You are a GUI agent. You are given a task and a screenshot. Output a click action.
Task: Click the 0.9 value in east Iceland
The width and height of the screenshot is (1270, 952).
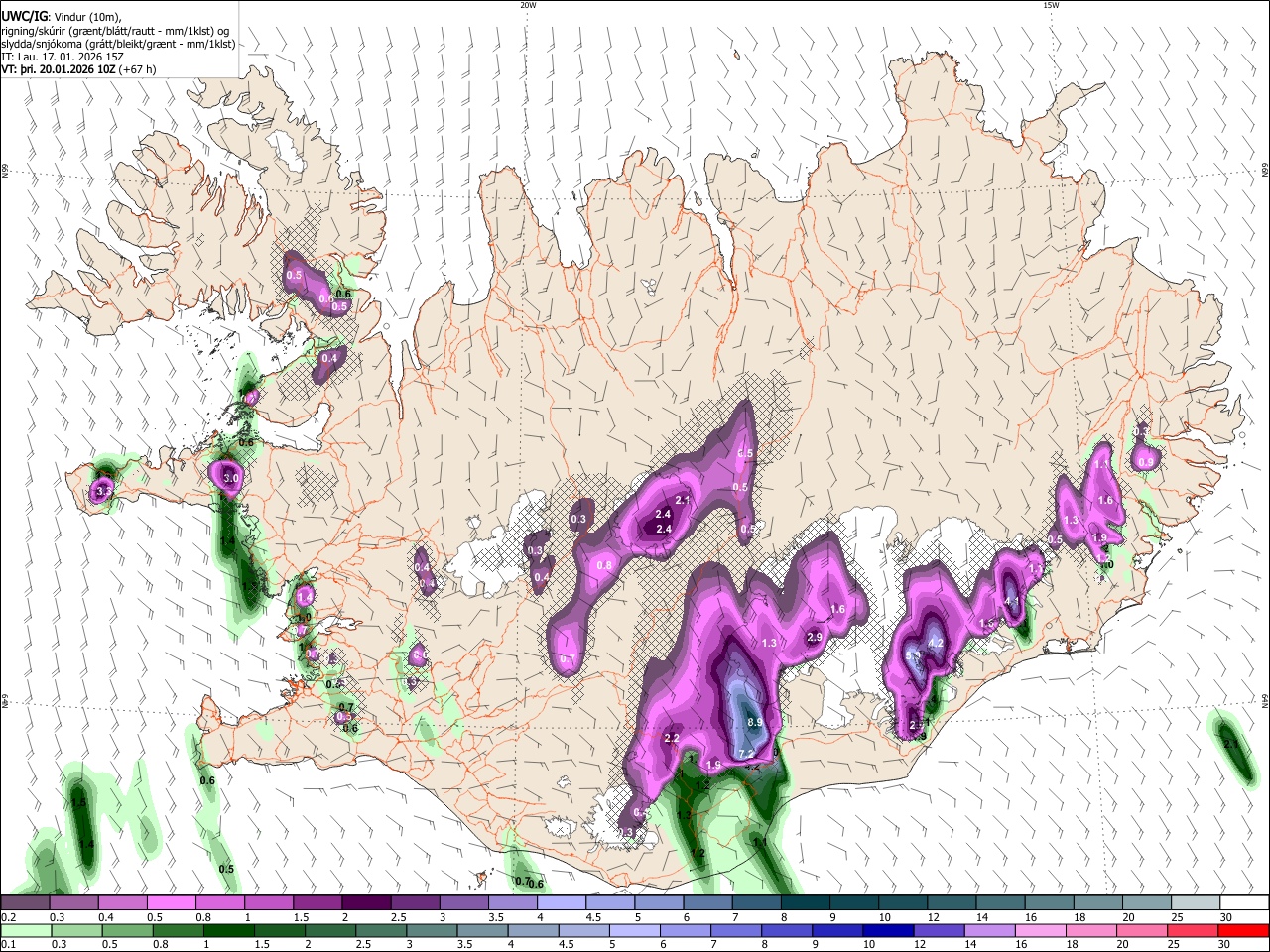point(1145,462)
